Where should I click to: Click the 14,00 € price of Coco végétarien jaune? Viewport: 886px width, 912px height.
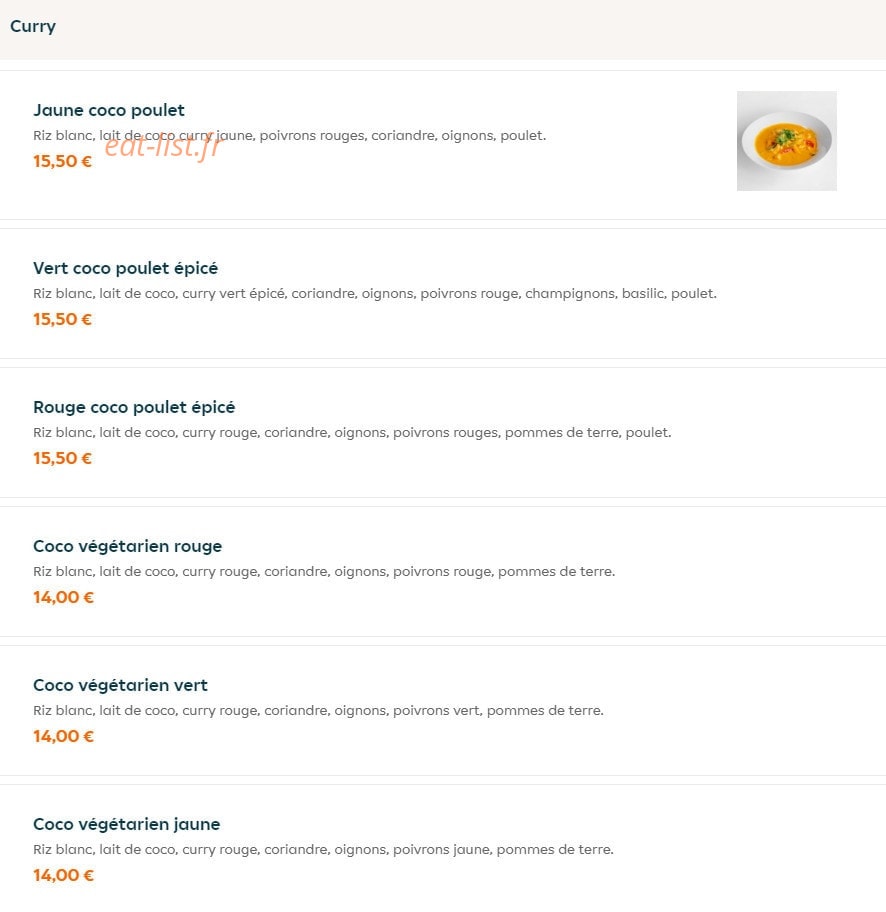pyautogui.click(x=63, y=875)
